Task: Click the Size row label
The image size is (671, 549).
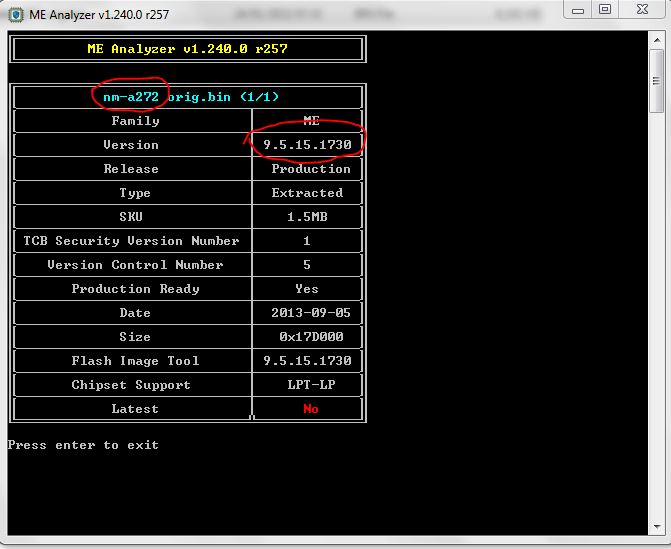Action: click(135, 337)
